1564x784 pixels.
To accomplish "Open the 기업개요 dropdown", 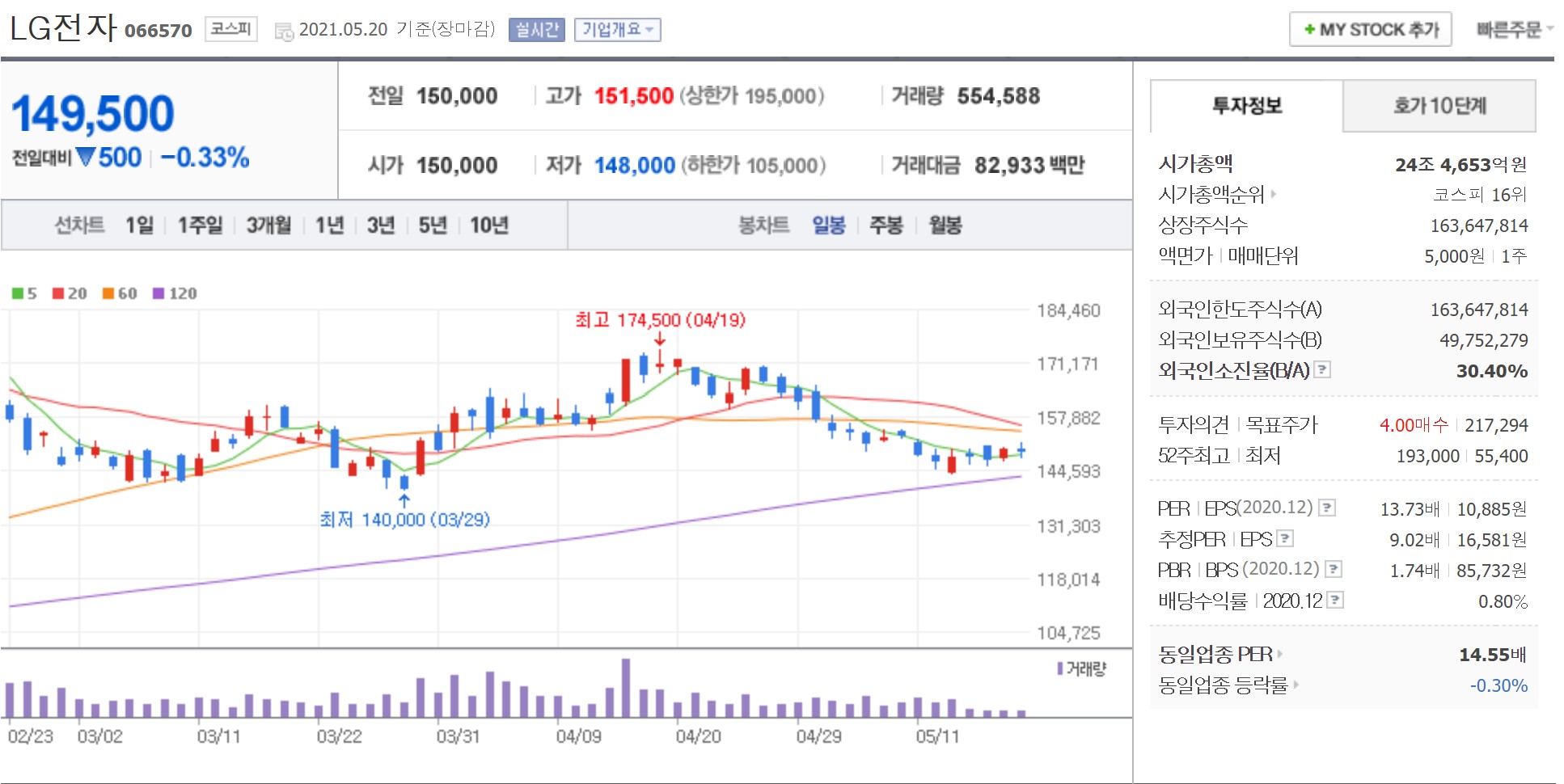I will tap(618, 30).
